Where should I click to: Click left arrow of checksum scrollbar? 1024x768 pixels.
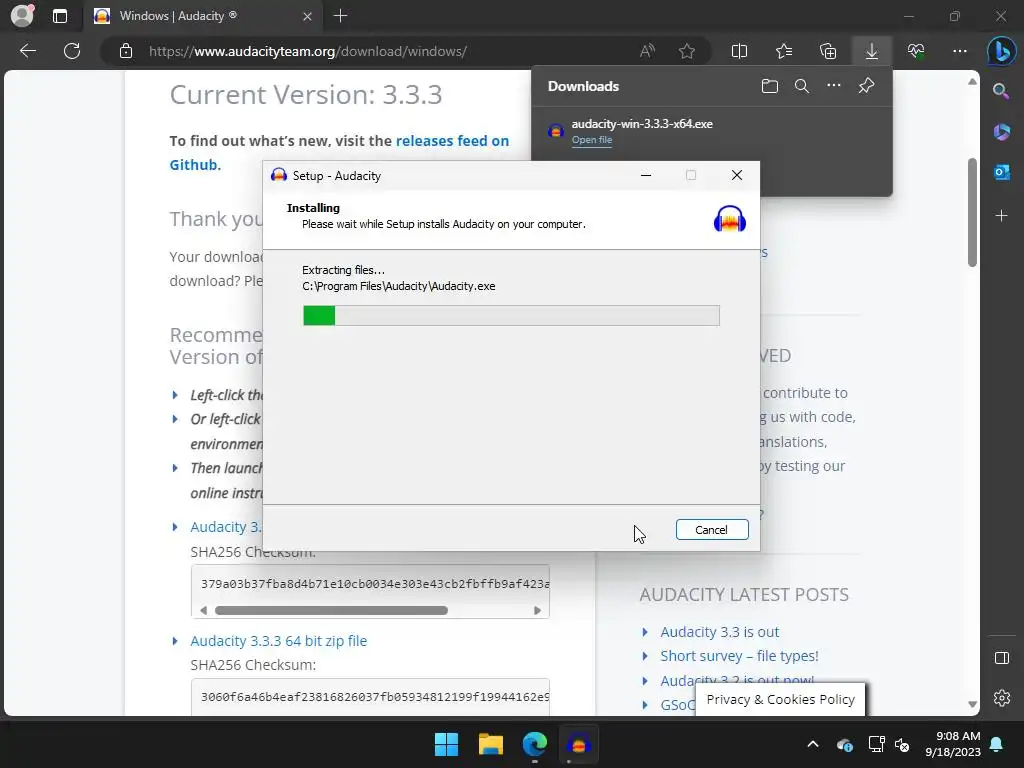point(203,611)
